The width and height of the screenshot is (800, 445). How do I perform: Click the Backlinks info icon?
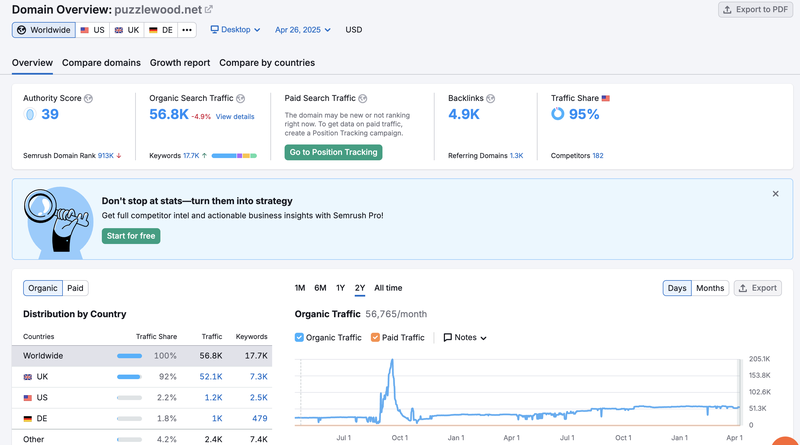490,98
